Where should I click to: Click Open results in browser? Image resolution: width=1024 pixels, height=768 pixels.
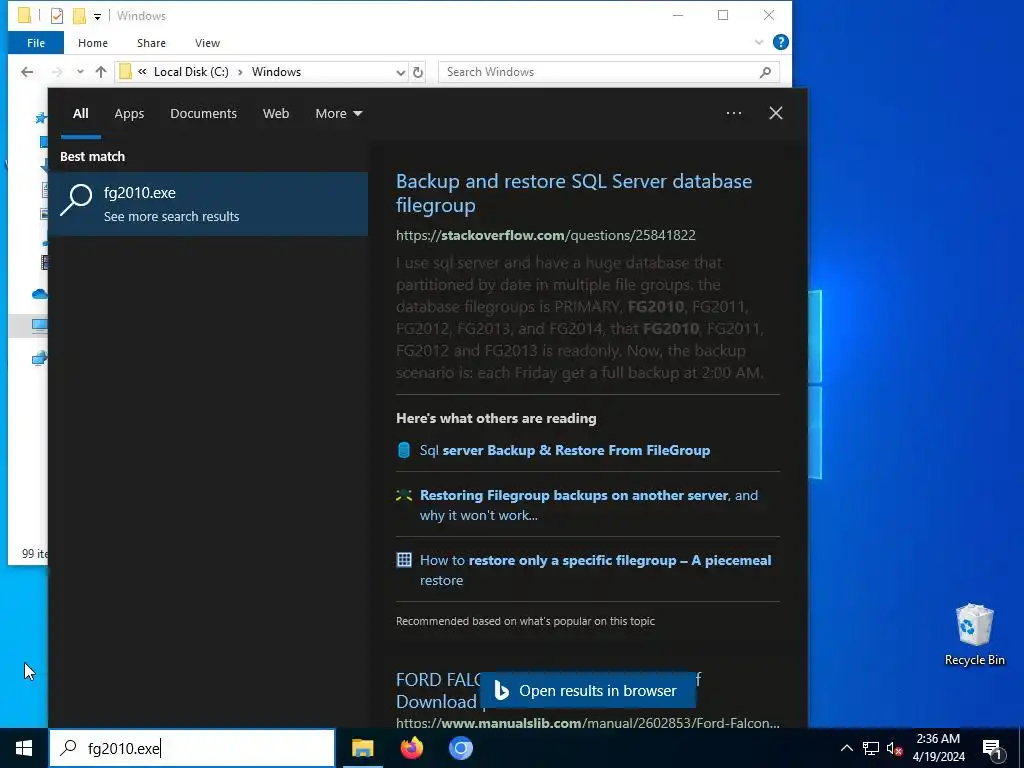click(x=587, y=690)
